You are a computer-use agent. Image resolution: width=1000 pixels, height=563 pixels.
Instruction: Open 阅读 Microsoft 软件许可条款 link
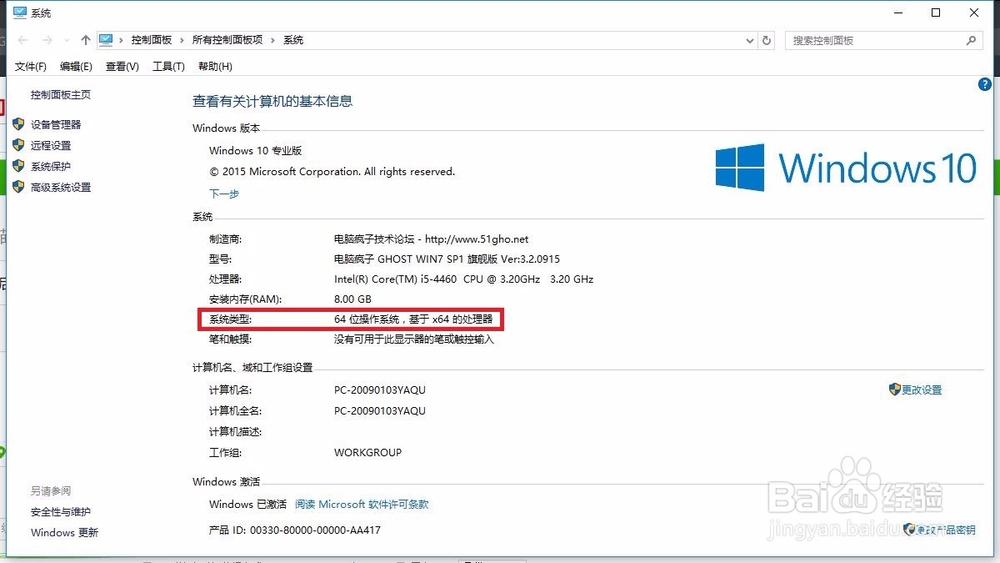pos(362,504)
